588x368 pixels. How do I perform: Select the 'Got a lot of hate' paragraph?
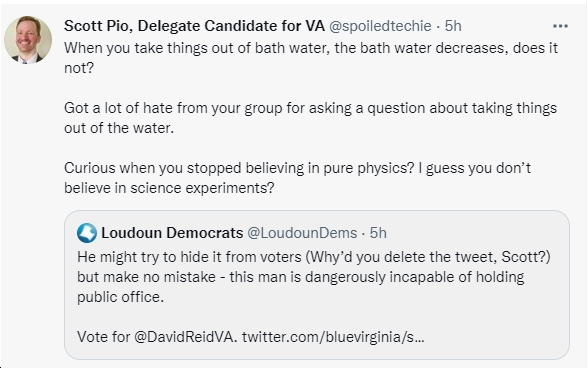coord(310,118)
